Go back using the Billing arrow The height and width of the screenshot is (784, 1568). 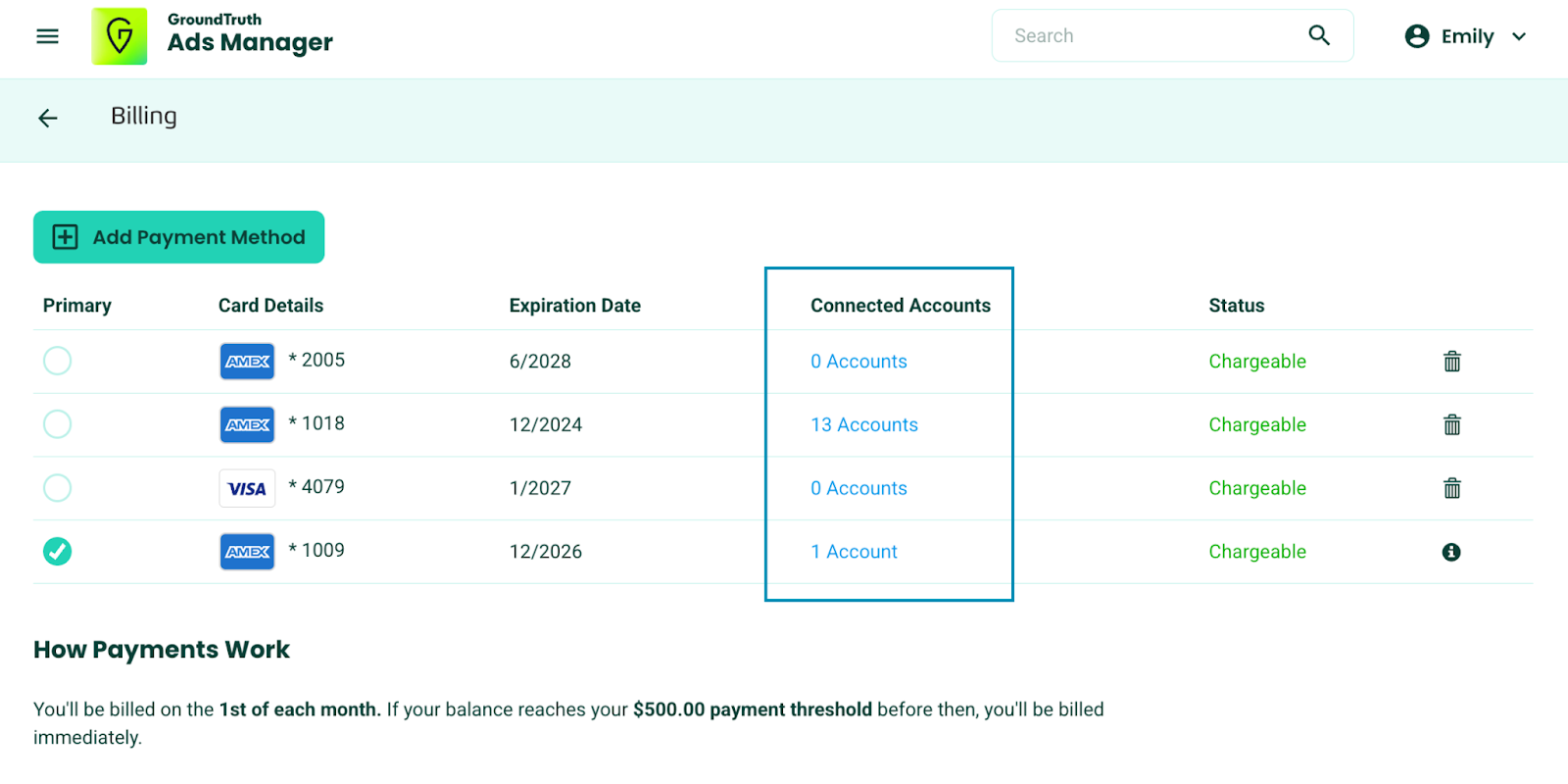coord(48,119)
